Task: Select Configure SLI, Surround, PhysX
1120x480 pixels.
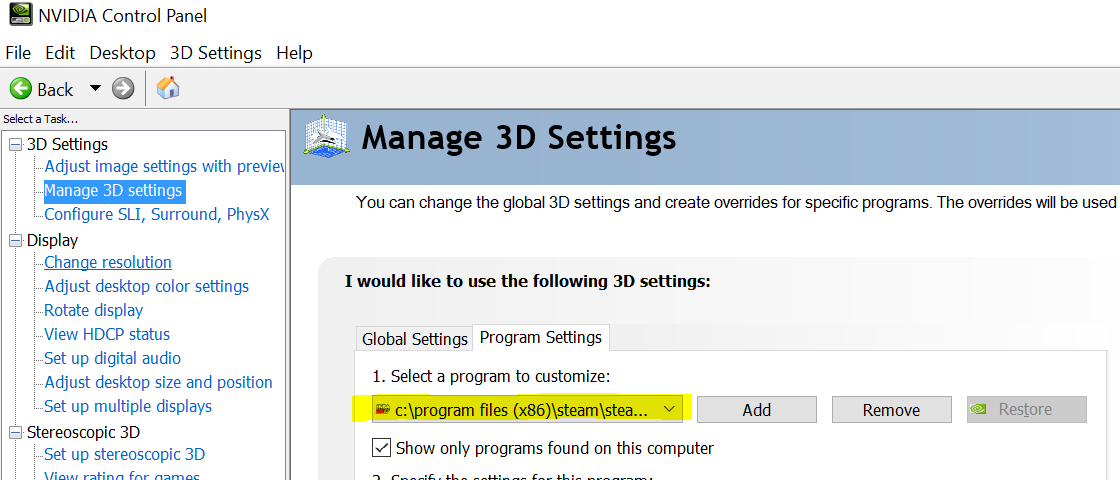Action: click(157, 214)
